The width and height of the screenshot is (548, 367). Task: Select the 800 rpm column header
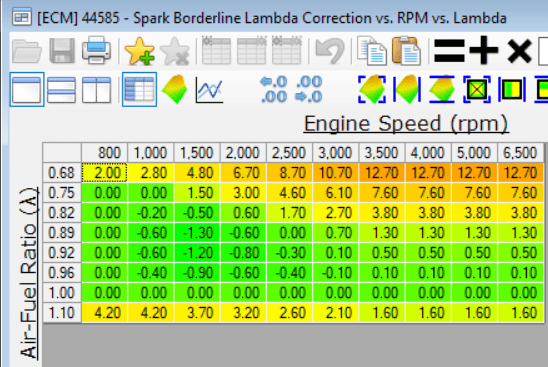click(104, 152)
